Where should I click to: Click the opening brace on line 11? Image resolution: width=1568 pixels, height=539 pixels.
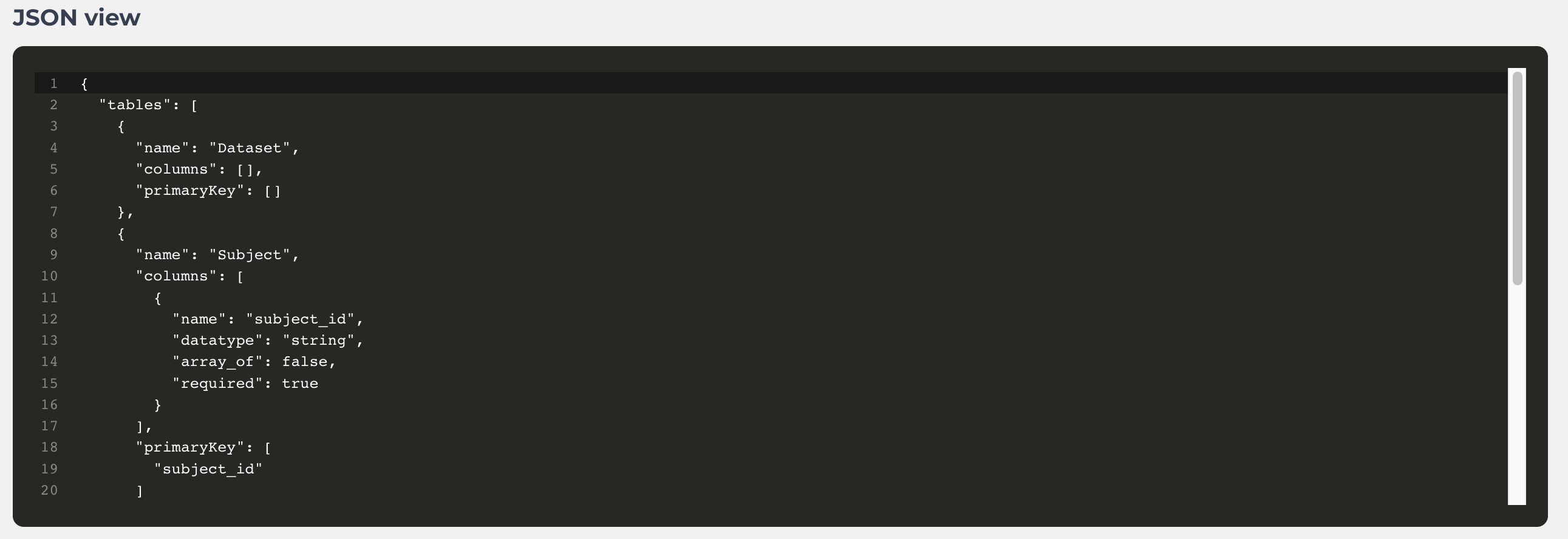tap(158, 297)
